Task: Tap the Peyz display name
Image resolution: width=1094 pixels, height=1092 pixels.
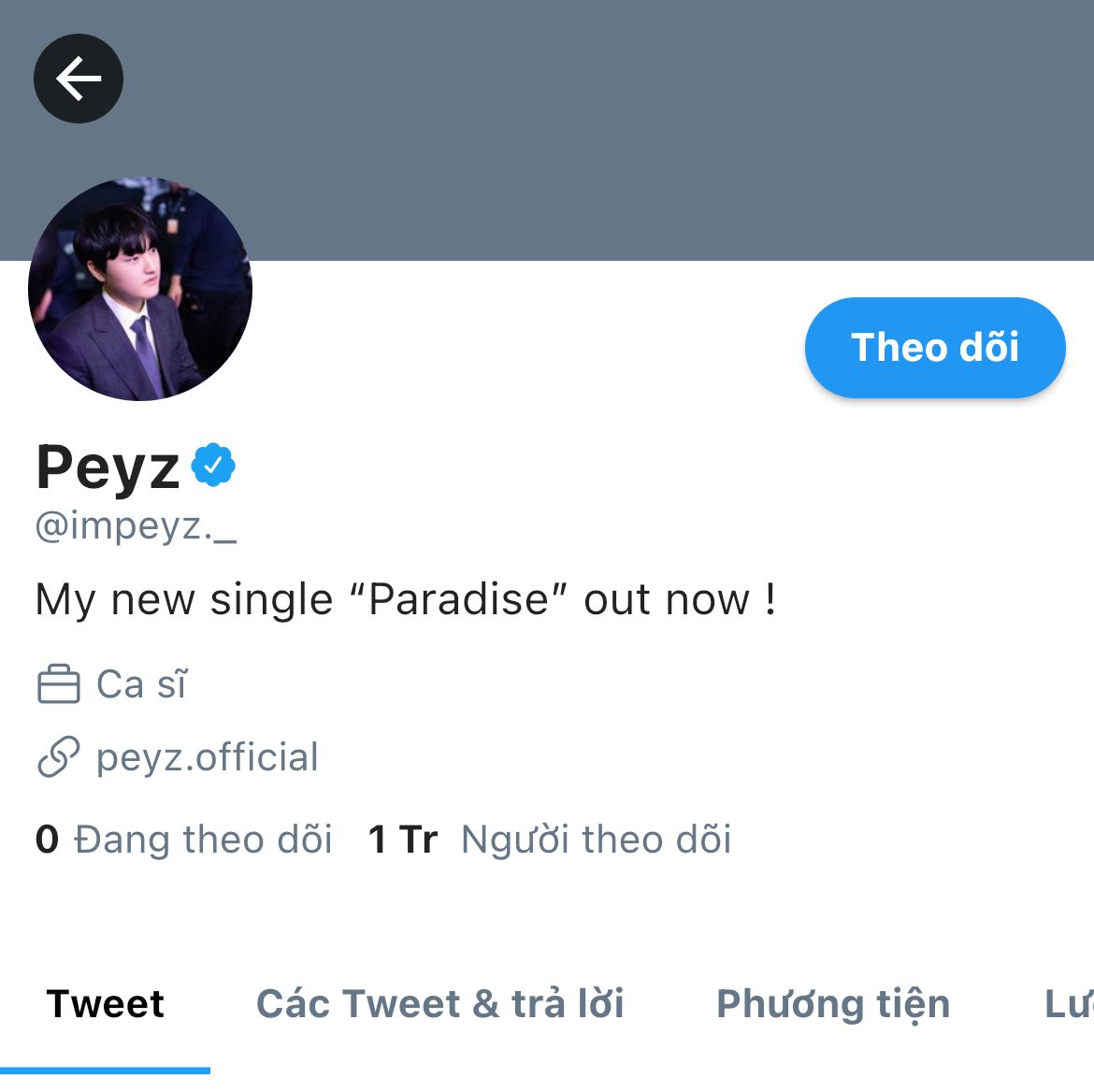Action: click(108, 467)
